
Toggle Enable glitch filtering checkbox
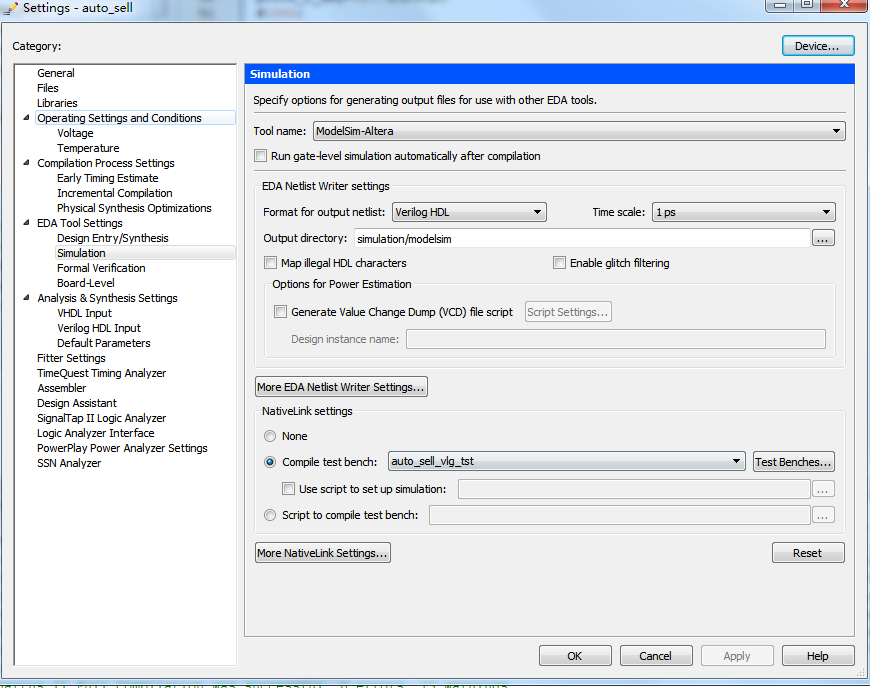click(559, 262)
